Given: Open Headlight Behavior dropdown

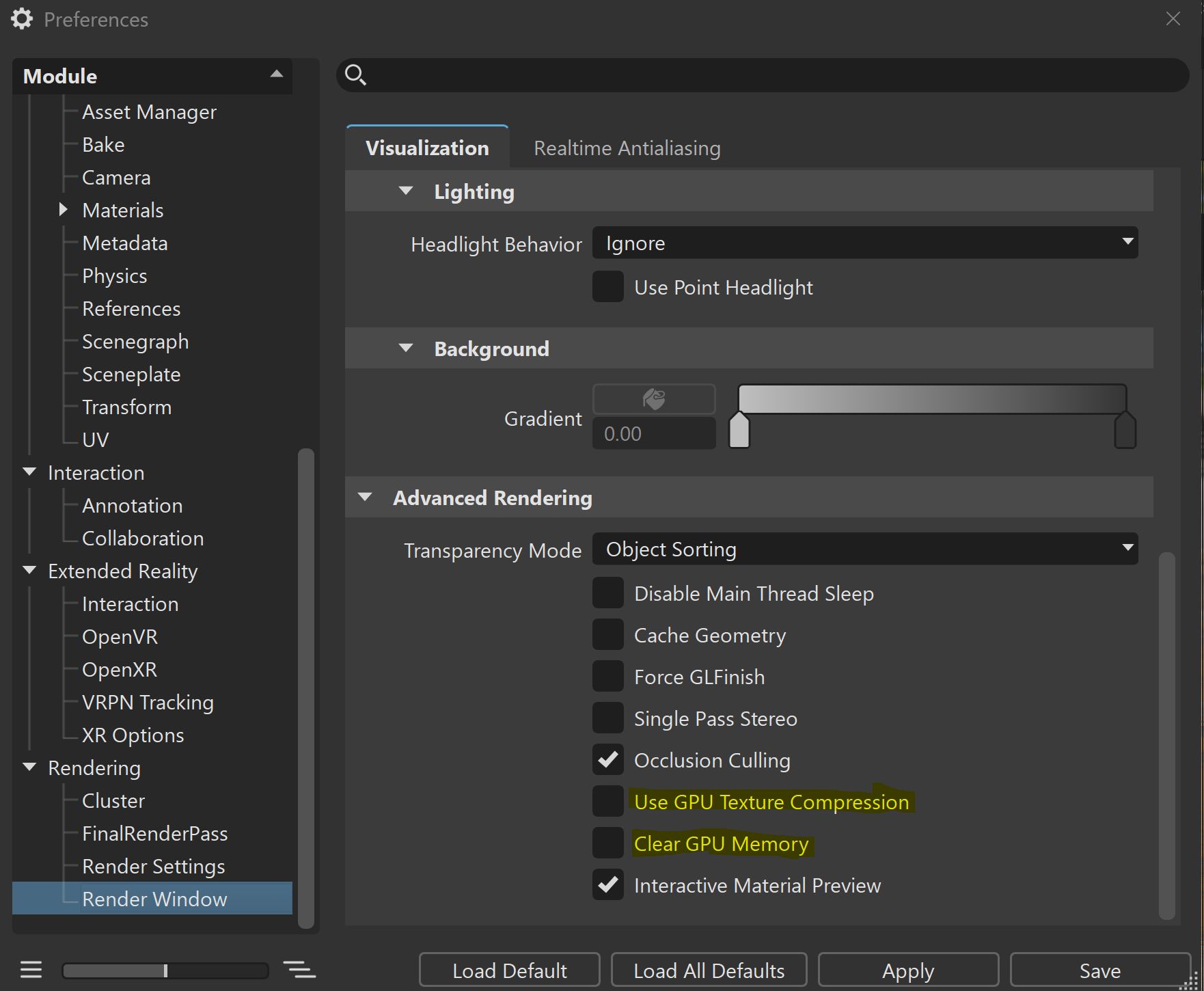Looking at the screenshot, I should pos(865,243).
